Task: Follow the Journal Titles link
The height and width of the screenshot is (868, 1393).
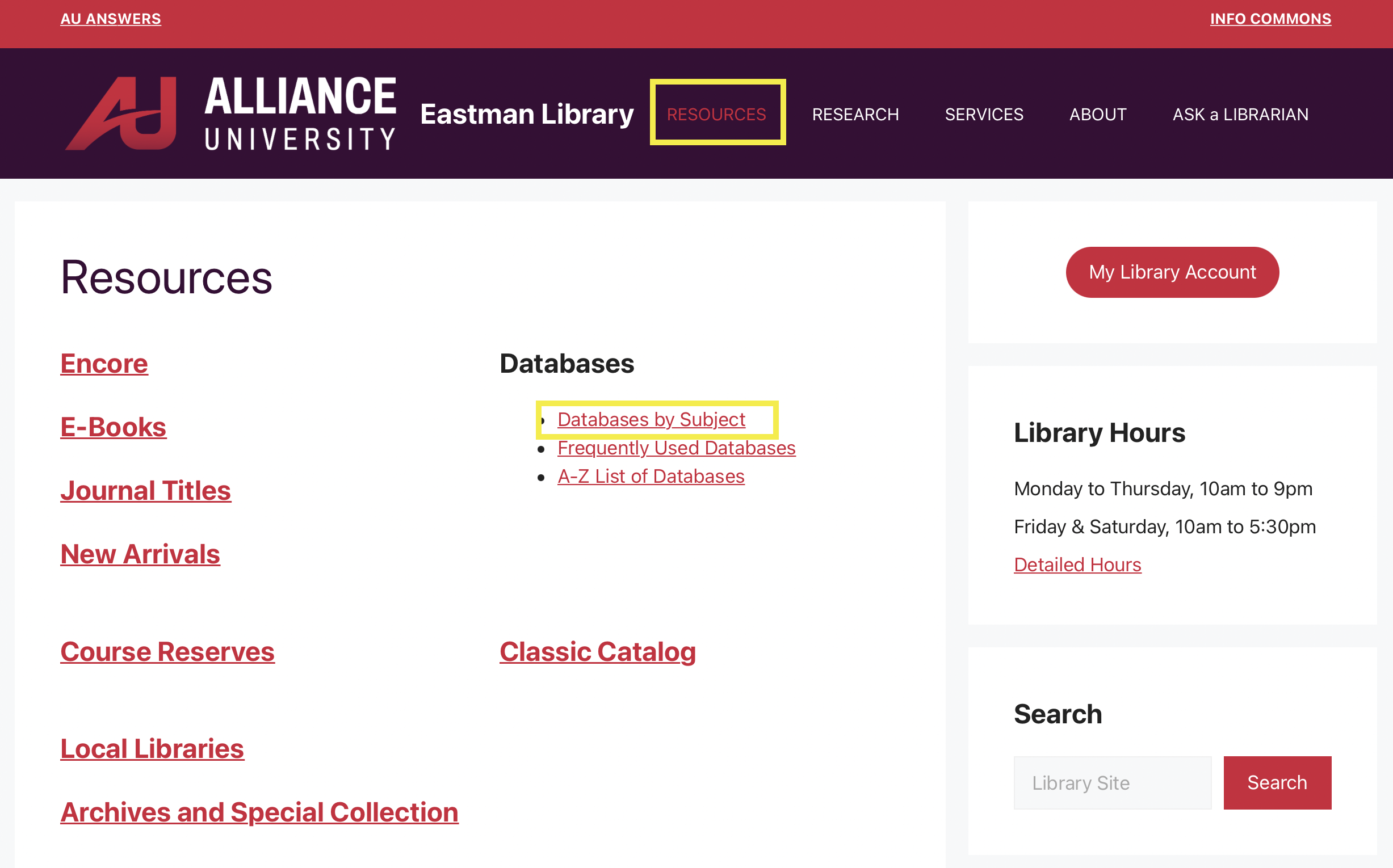Action: [145, 491]
